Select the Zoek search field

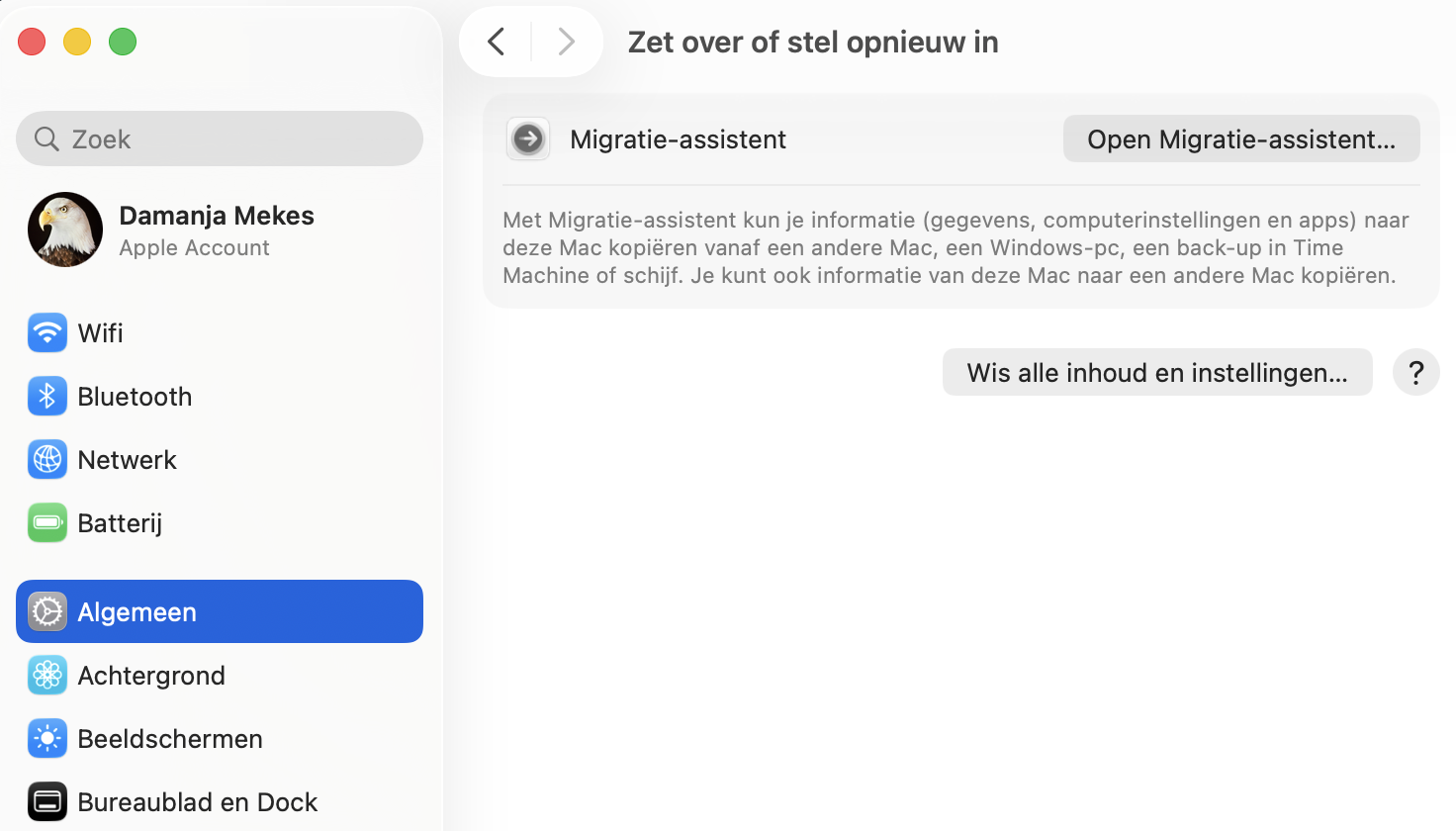(219, 138)
